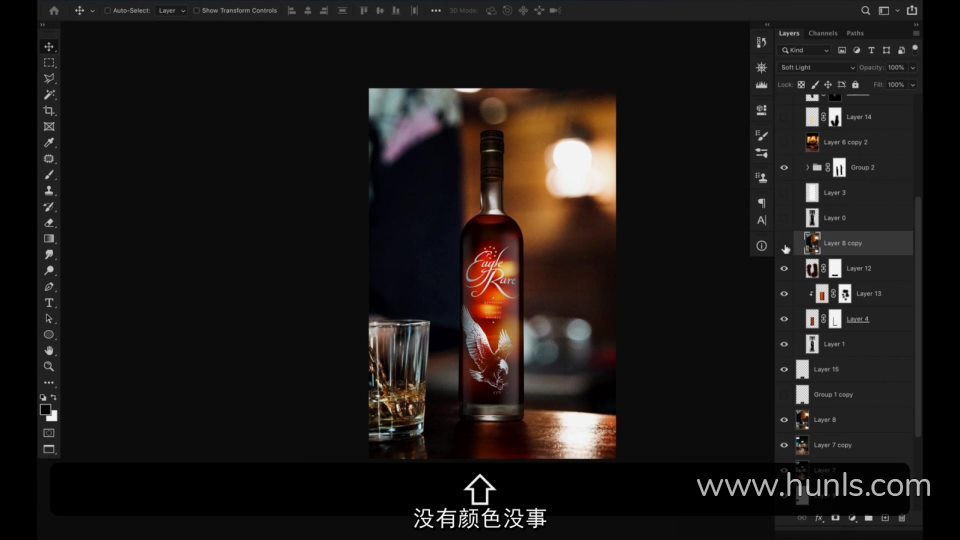The image size is (960, 540).
Task: Open the Search icon at top right
Action: pyautogui.click(x=865, y=10)
